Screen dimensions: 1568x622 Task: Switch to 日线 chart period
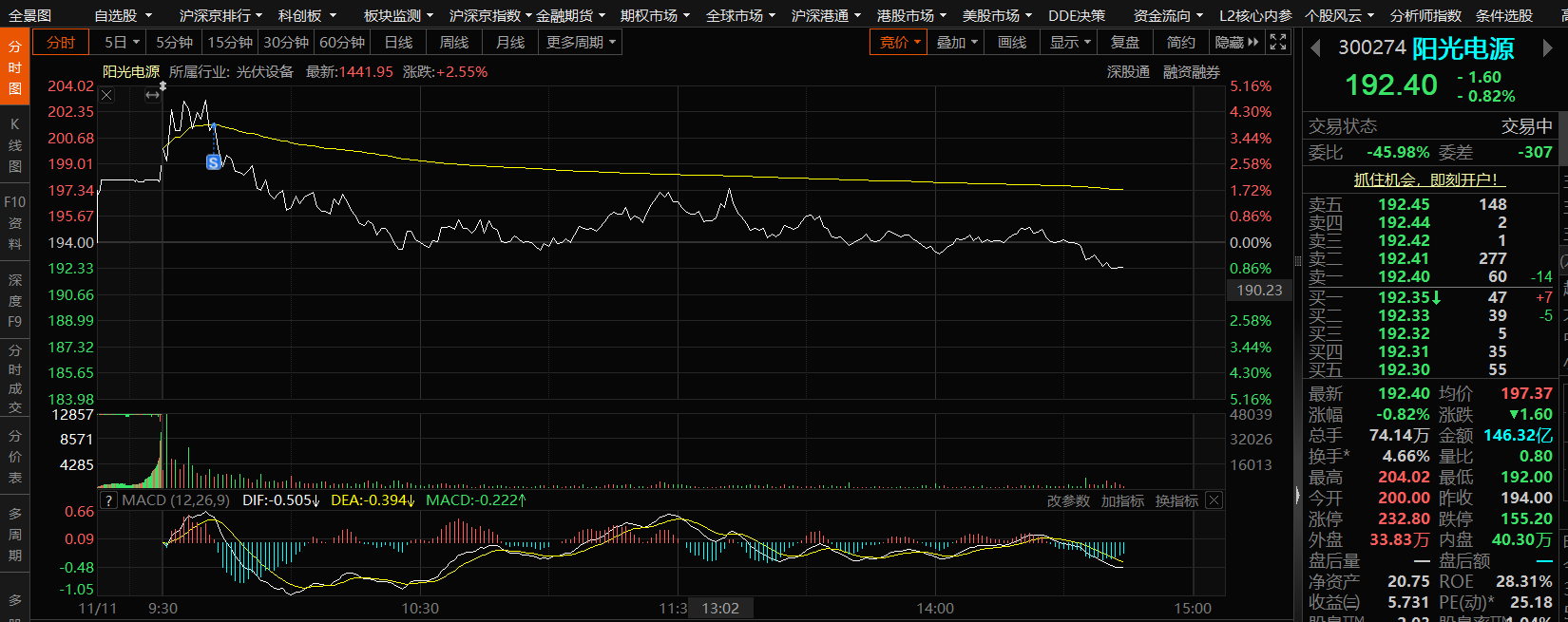tap(398, 43)
